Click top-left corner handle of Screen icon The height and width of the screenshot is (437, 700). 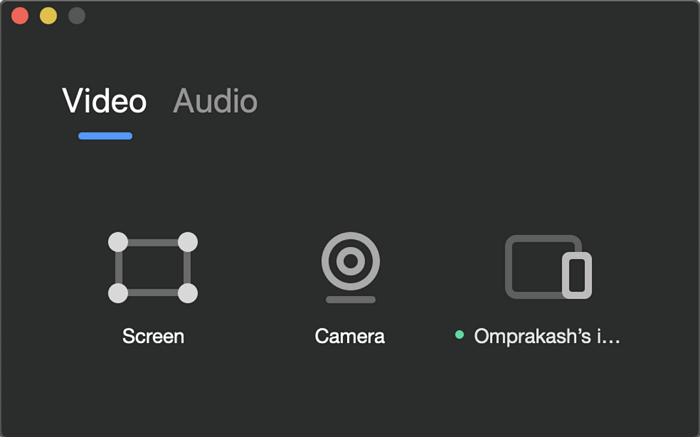pos(118,242)
